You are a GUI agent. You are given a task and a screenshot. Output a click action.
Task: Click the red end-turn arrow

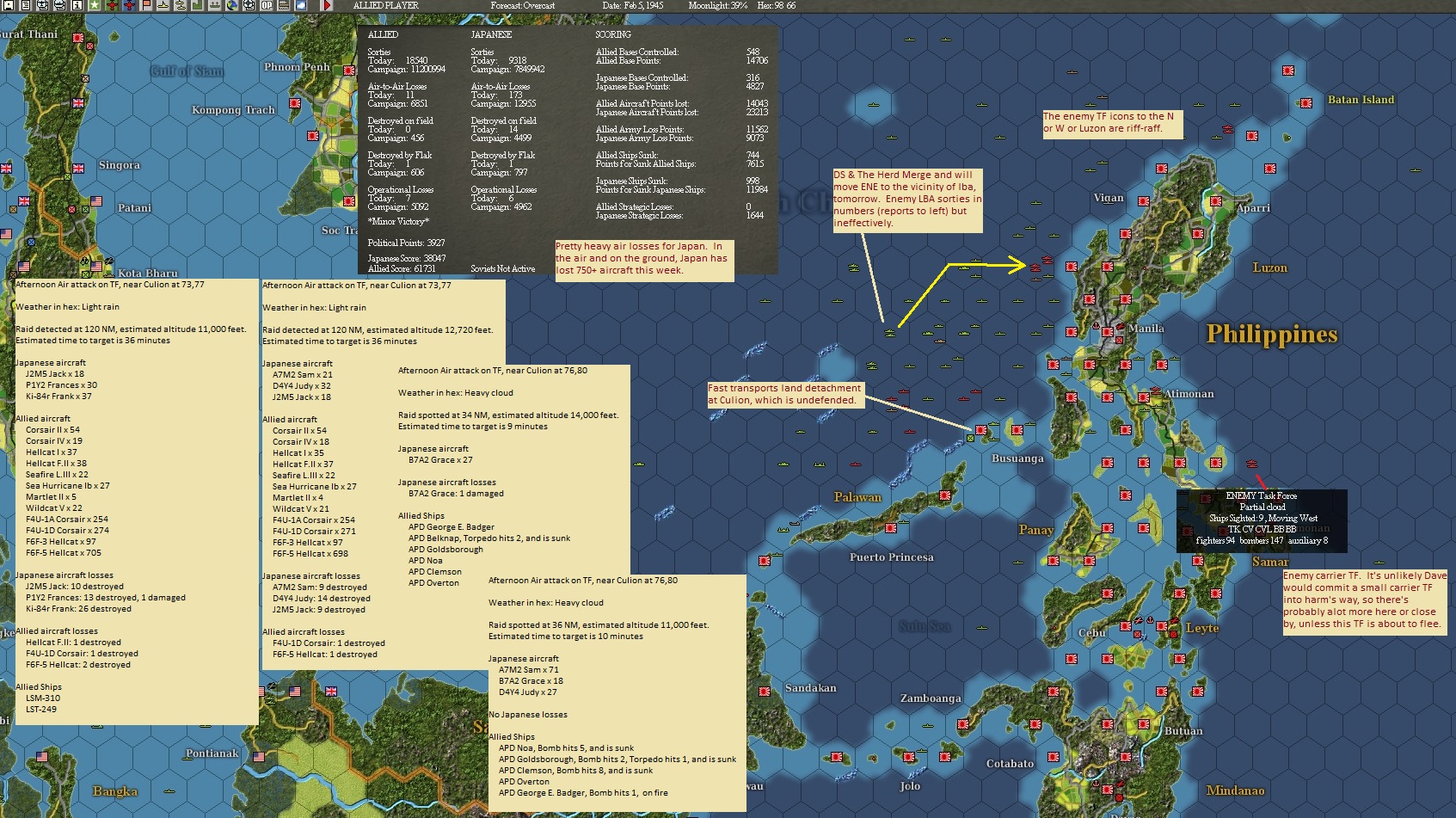[327, 5]
